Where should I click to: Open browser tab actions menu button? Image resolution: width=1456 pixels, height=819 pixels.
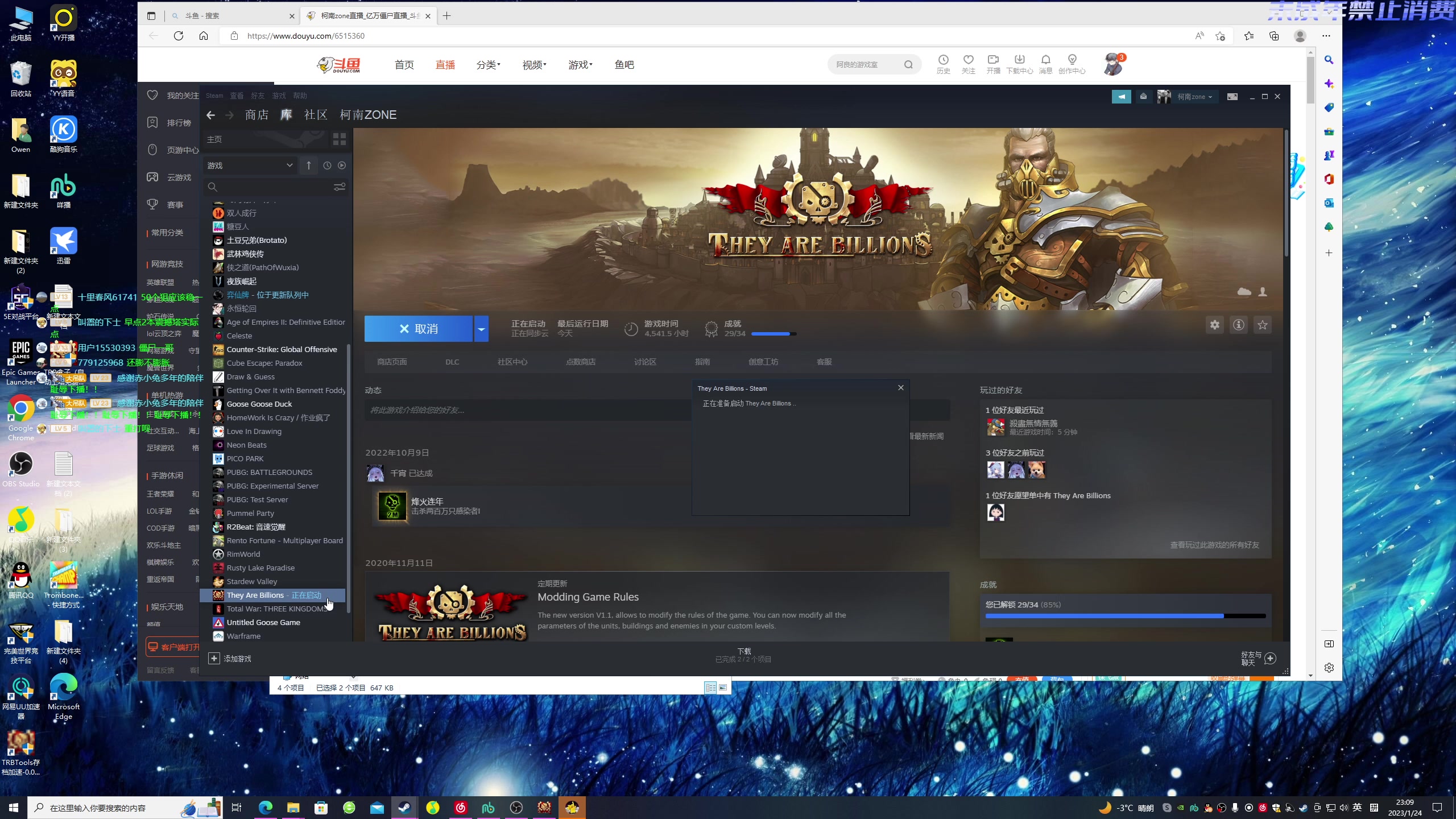151,16
